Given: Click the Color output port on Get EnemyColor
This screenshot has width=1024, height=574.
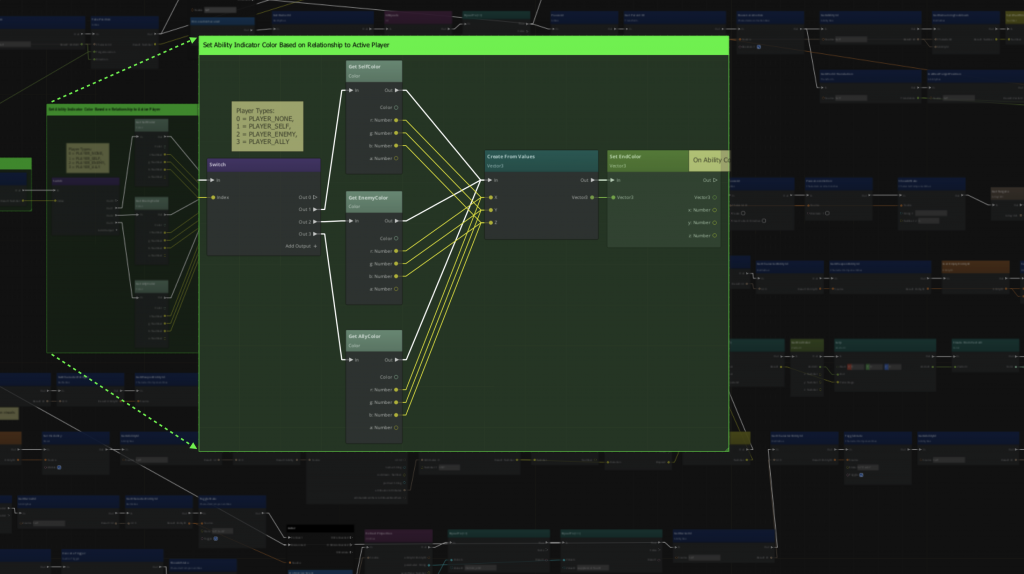Looking at the screenshot, I should click(x=396, y=238).
